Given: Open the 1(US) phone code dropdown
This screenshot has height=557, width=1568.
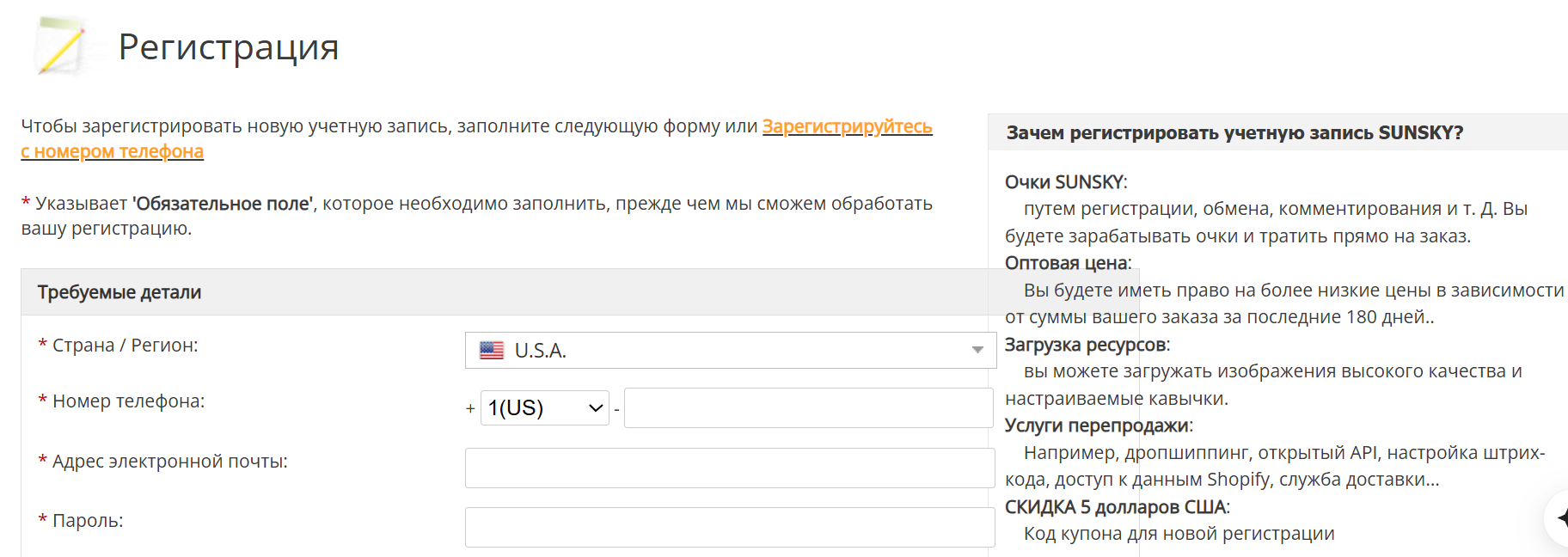Looking at the screenshot, I should [545, 407].
